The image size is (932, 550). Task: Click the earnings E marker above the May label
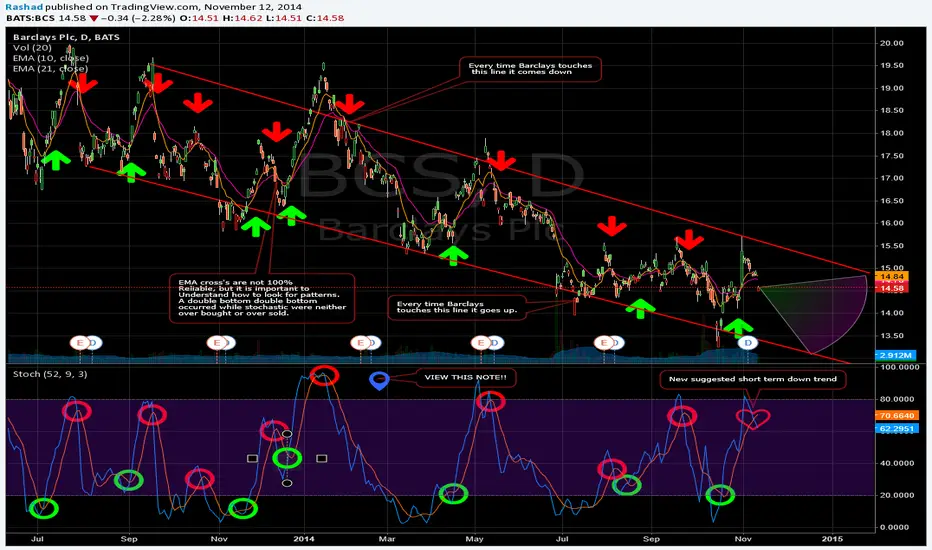tap(480, 342)
